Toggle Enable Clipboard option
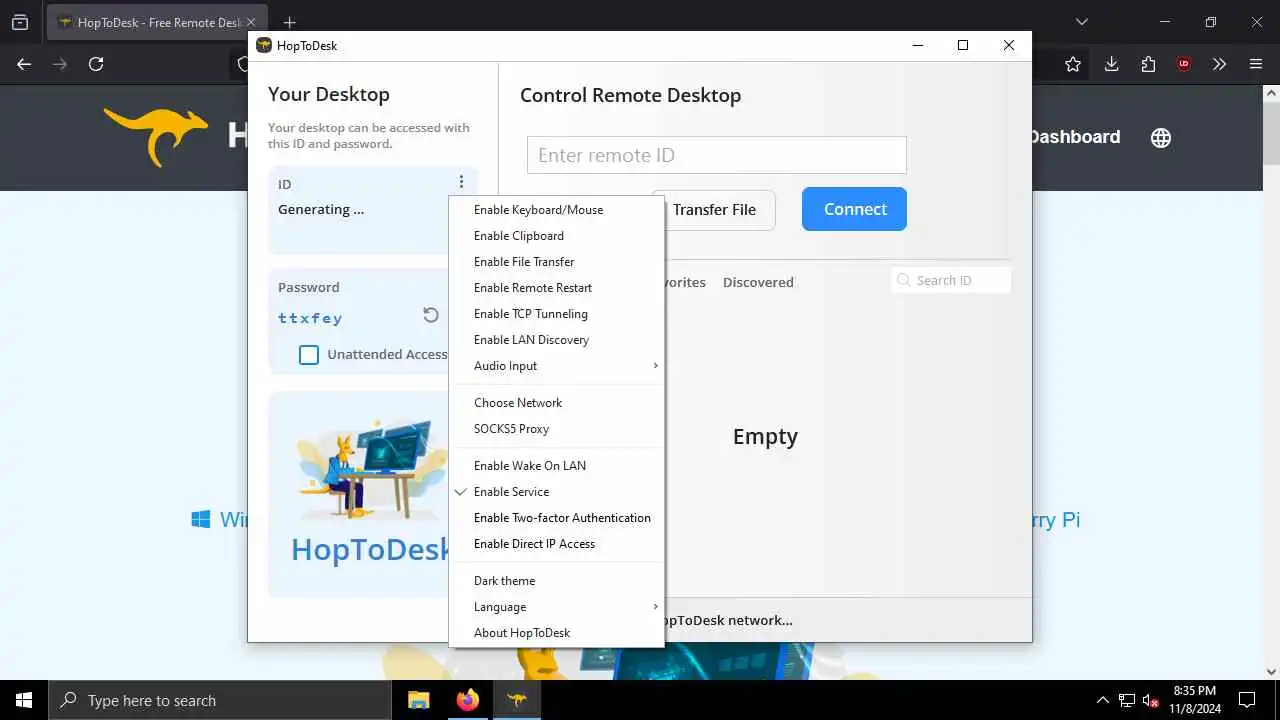Viewport: 1280px width, 720px height. [x=556, y=236]
